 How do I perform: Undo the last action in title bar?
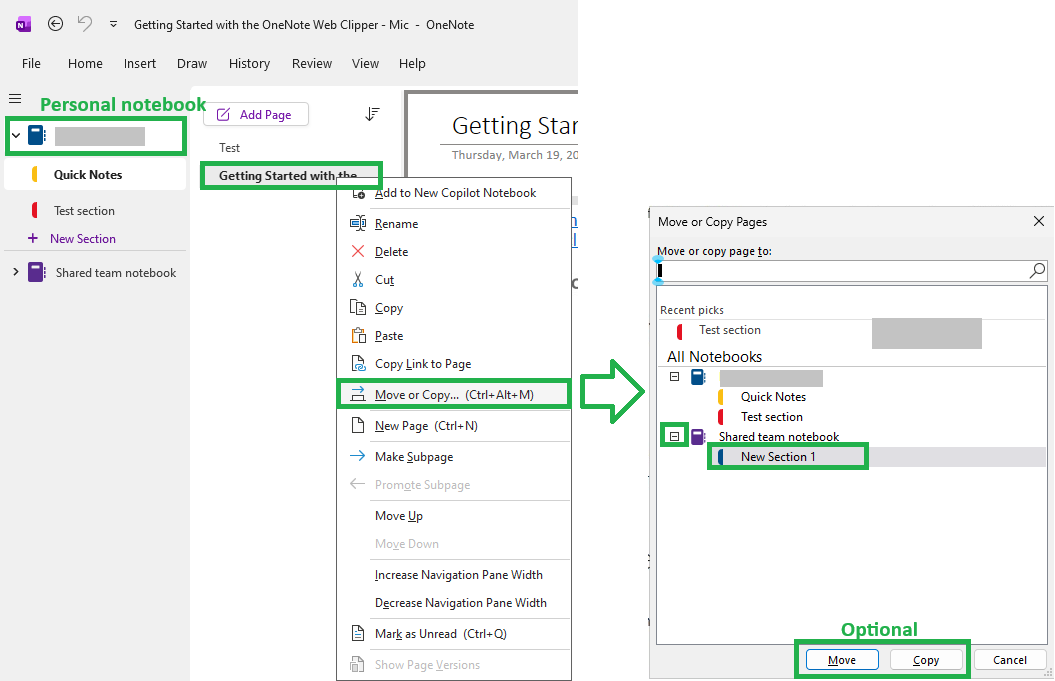point(85,24)
